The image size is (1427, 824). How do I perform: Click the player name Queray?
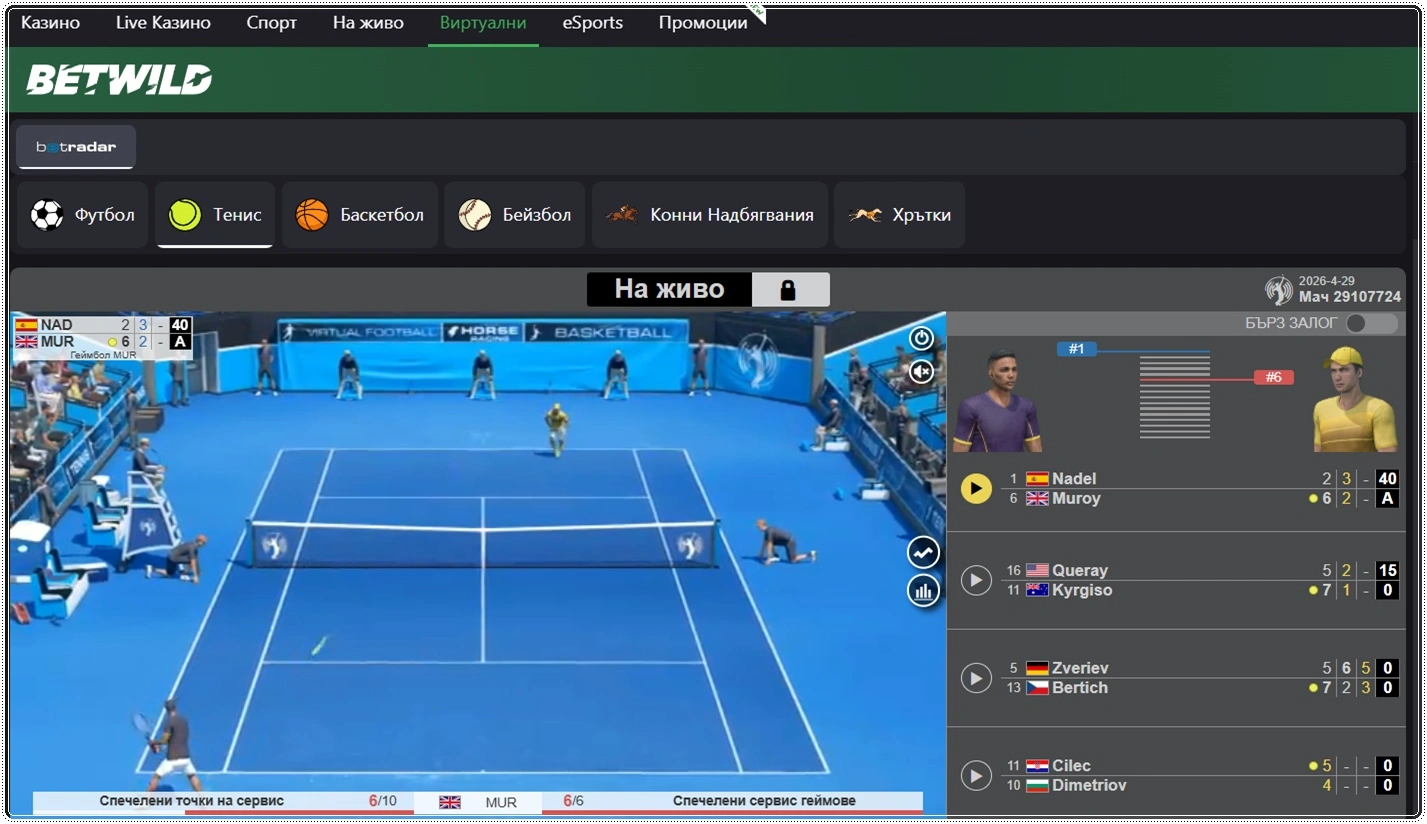pos(1080,571)
